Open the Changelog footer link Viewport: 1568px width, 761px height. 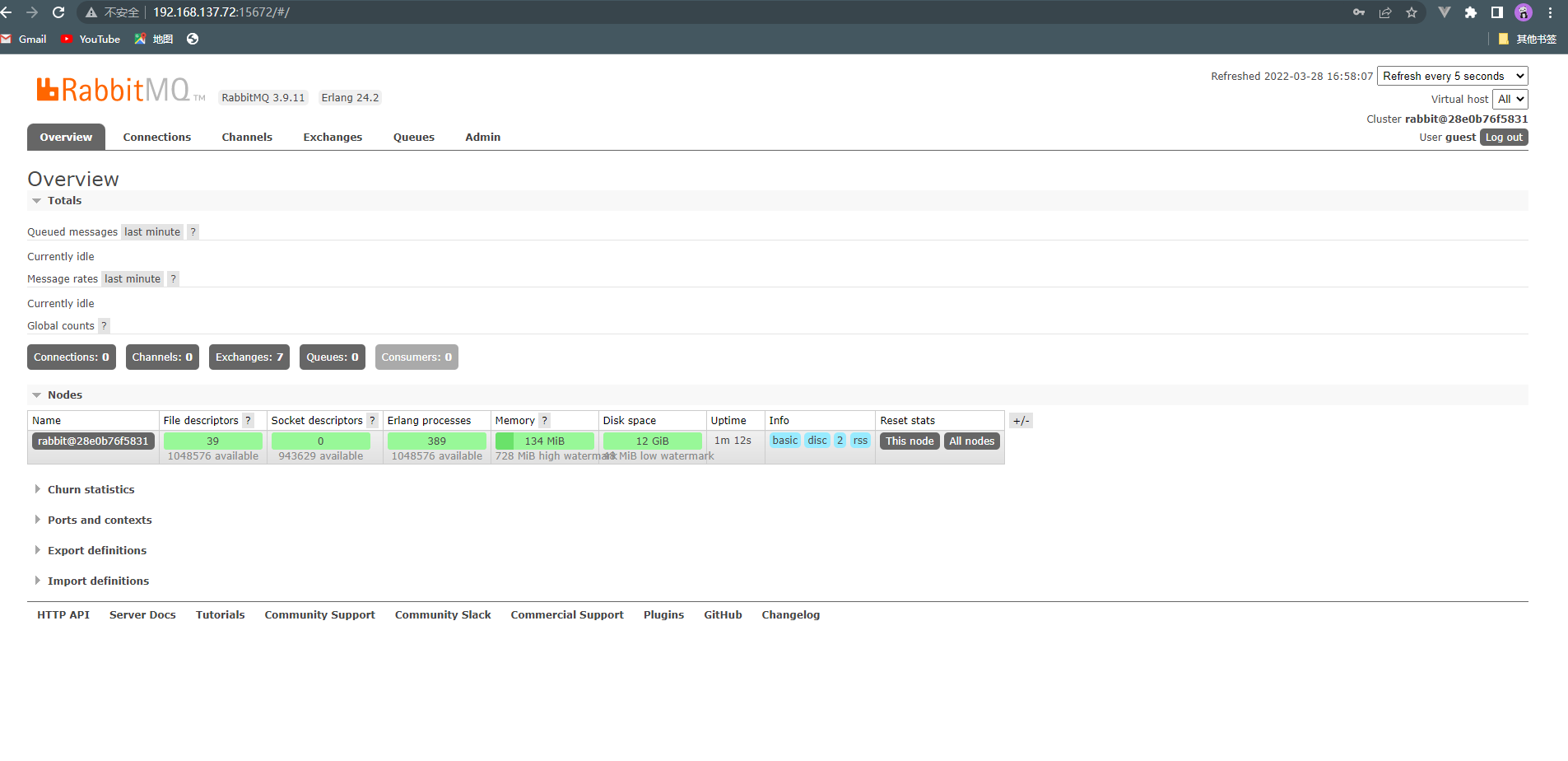(791, 615)
